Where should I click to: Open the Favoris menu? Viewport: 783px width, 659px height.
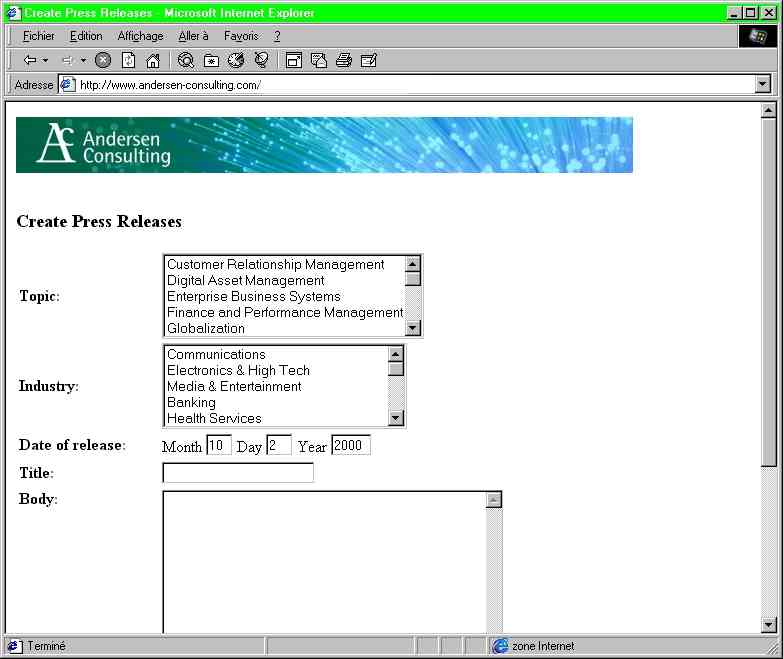(x=241, y=36)
